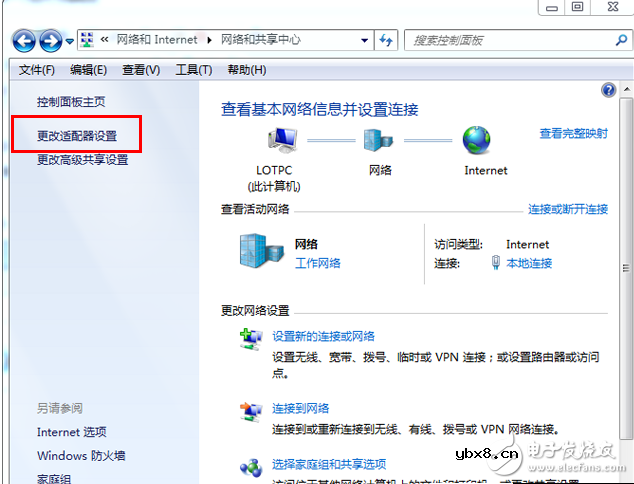This screenshot has width=634, height=484.
Task: Click the blue help question mark icon
Action: [609, 90]
